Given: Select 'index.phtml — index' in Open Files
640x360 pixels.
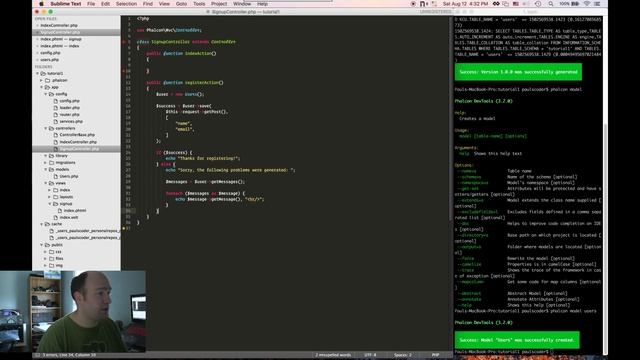Looking at the screenshot, I should tap(60, 46).
